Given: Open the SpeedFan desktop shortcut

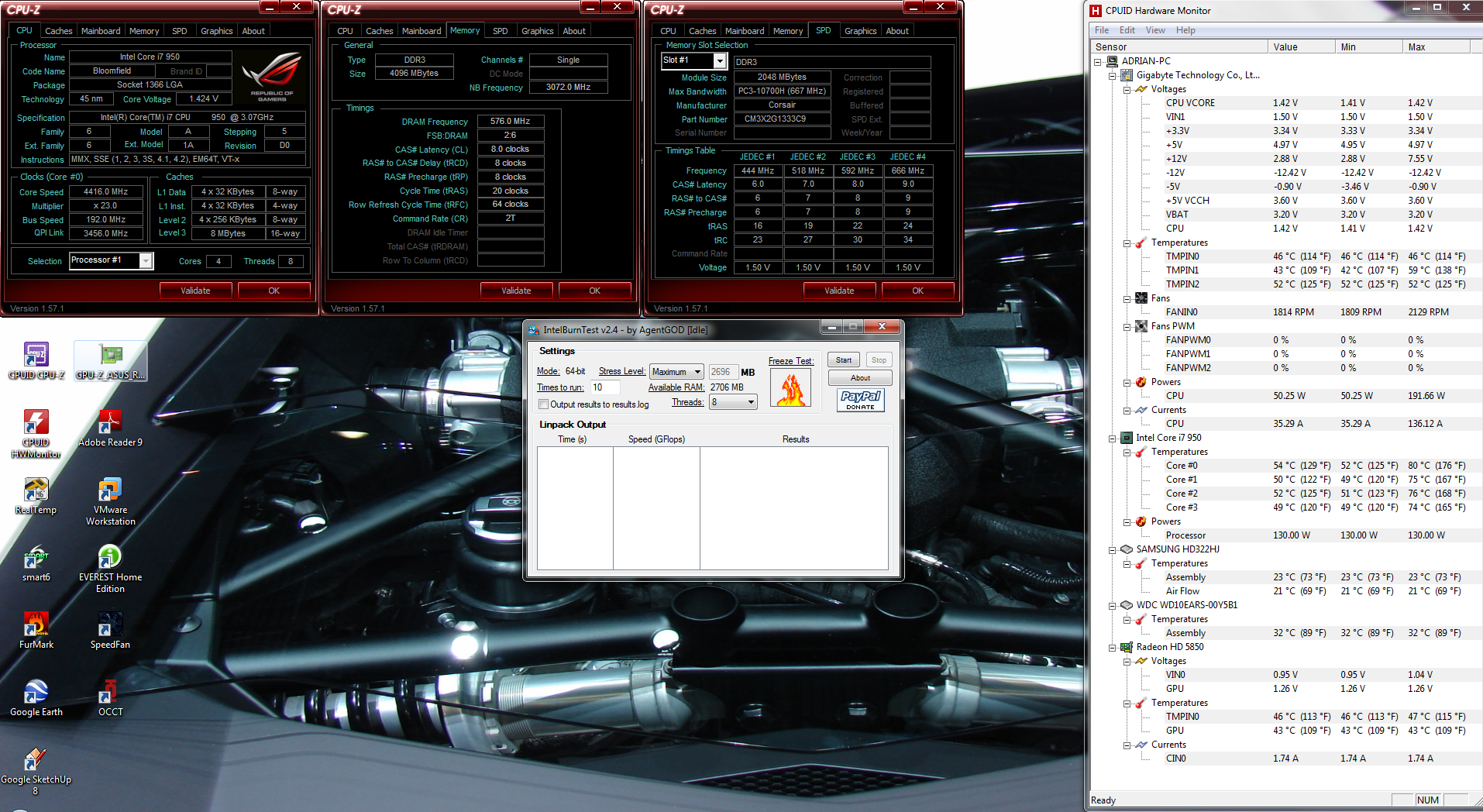Looking at the screenshot, I should click(x=110, y=624).
